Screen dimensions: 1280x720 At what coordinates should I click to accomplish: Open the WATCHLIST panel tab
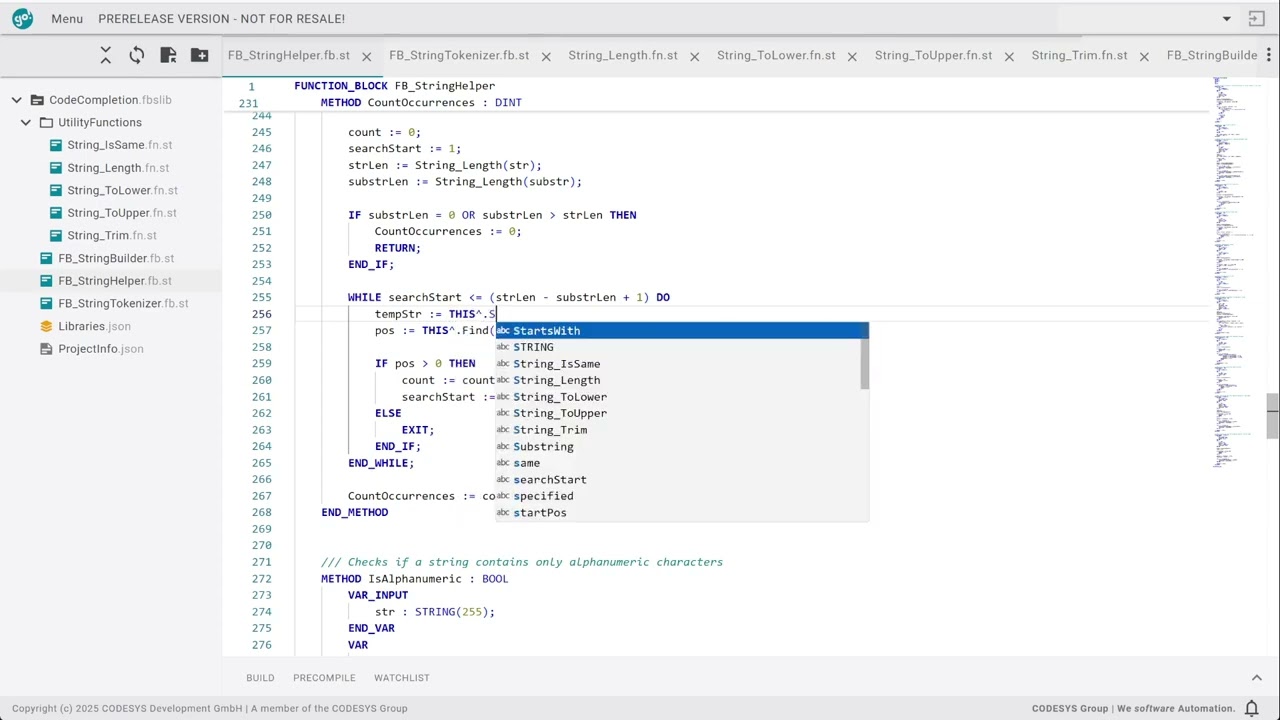click(x=402, y=678)
